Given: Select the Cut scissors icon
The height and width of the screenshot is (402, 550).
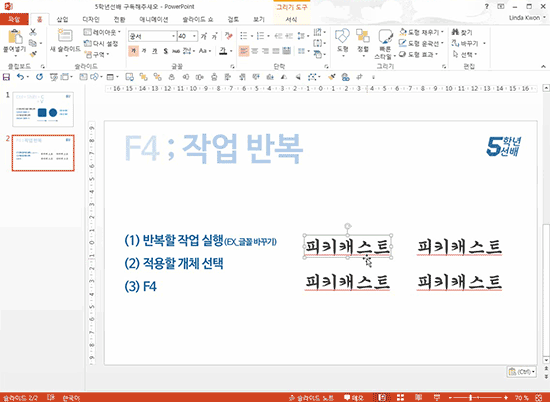Looking at the screenshot, I should pos(33,32).
